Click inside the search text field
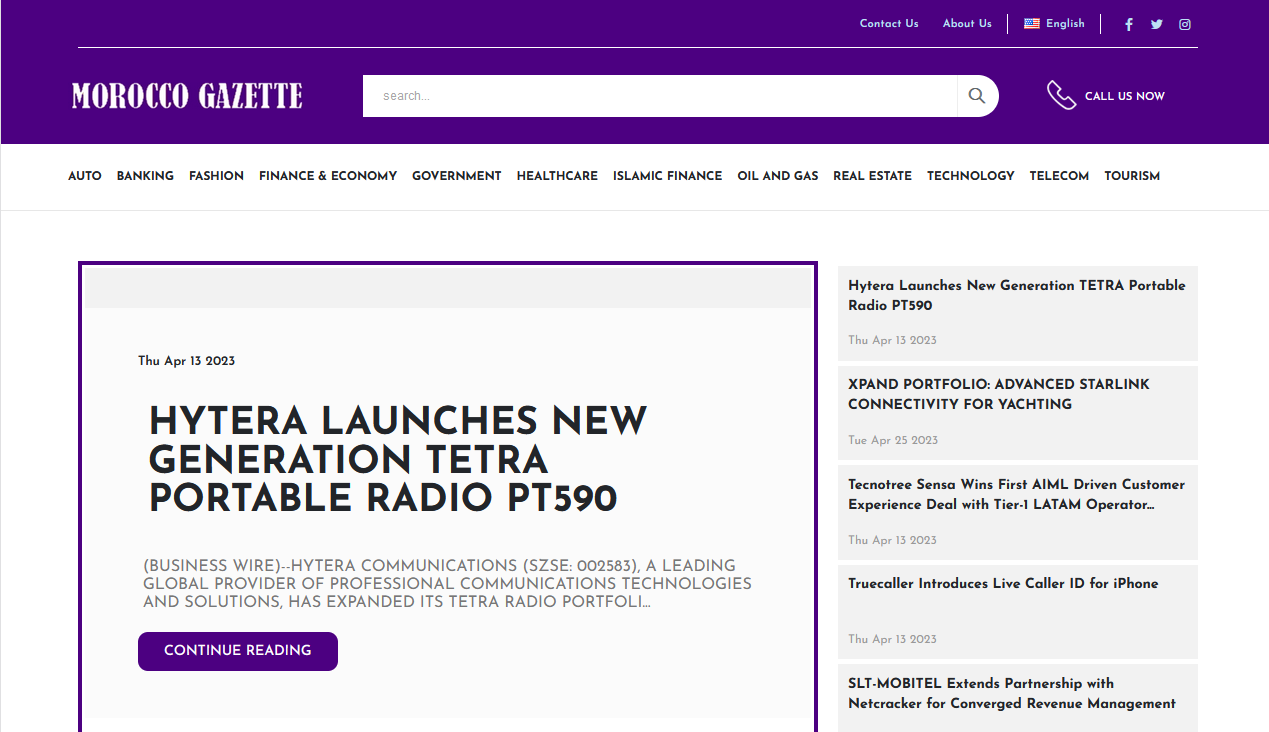This screenshot has width=1269, height=732. (660, 96)
